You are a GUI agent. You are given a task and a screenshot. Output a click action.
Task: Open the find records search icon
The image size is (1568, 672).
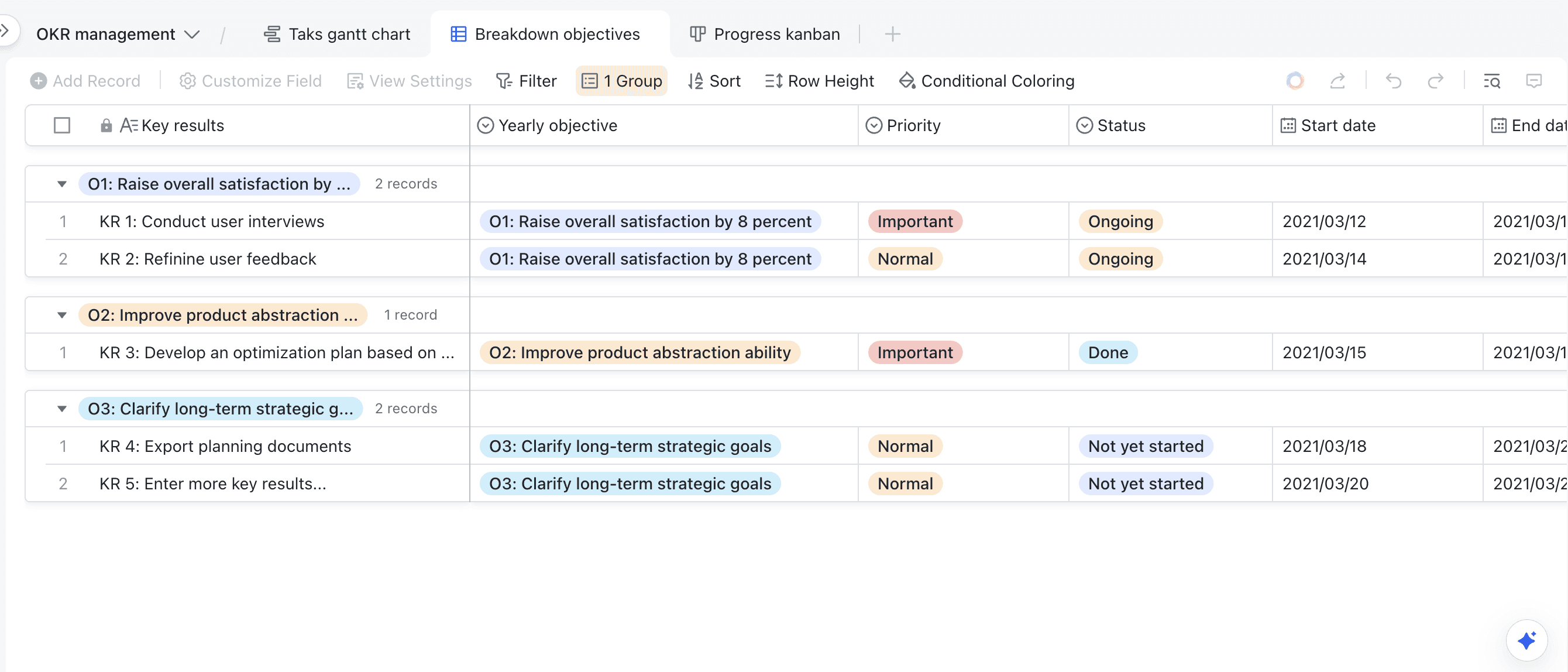(1491, 81)
